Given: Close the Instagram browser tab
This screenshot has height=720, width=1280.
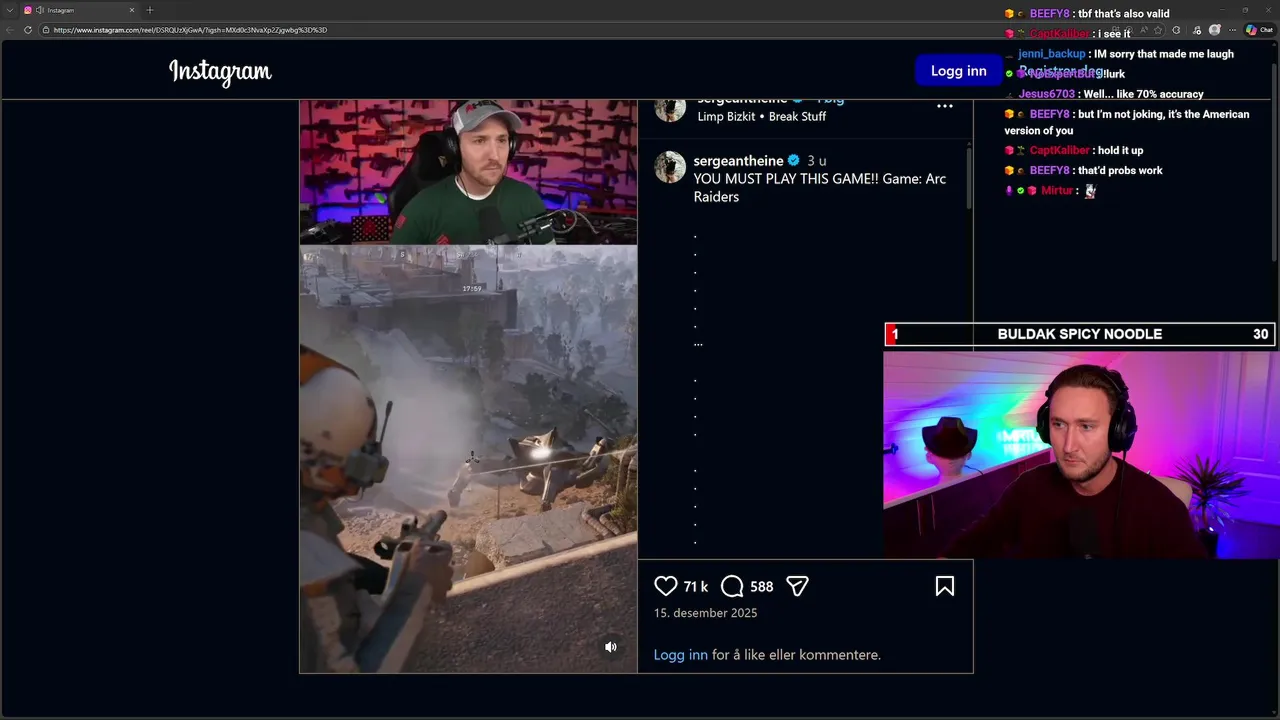Looking at the screenshot, I should click(x=131, y=10).
